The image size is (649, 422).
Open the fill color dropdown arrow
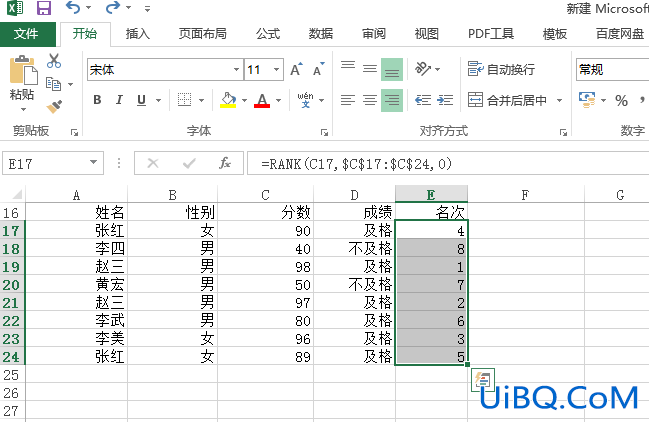244,100
